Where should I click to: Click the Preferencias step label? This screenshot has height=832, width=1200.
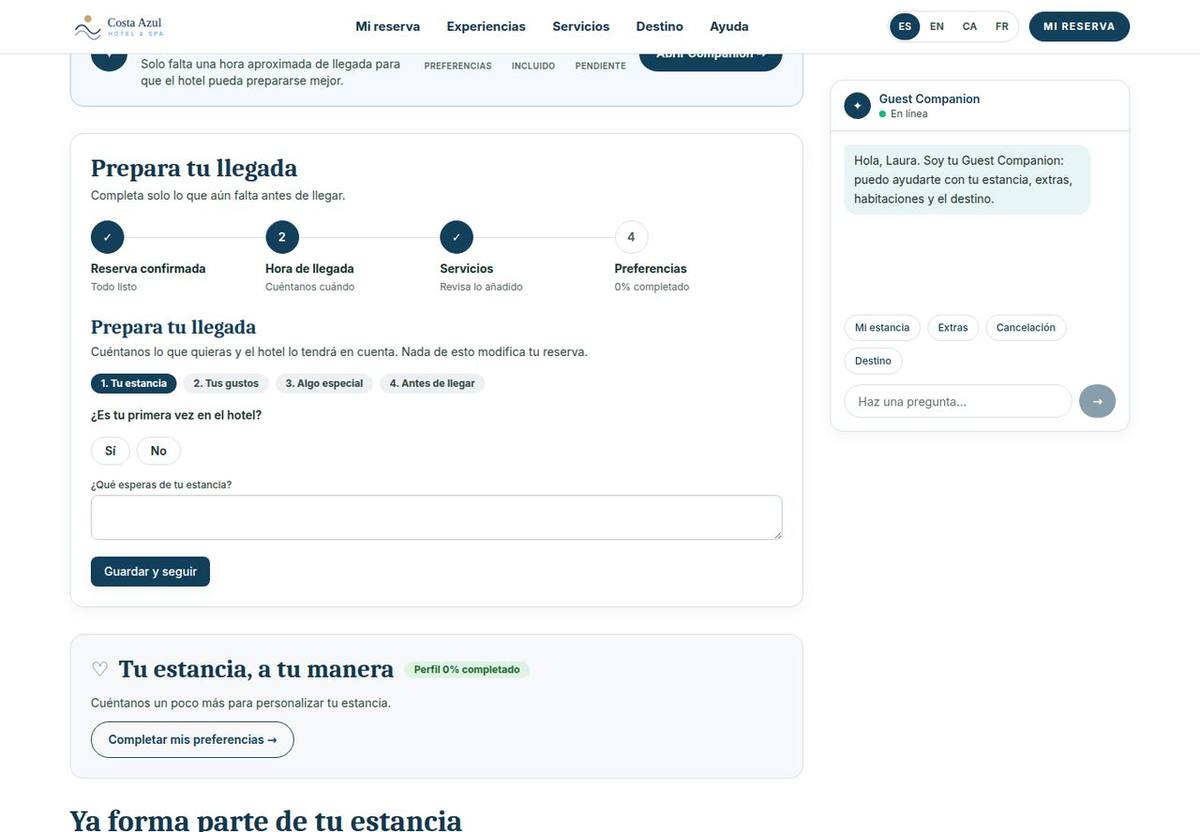(x=651, y=269)
